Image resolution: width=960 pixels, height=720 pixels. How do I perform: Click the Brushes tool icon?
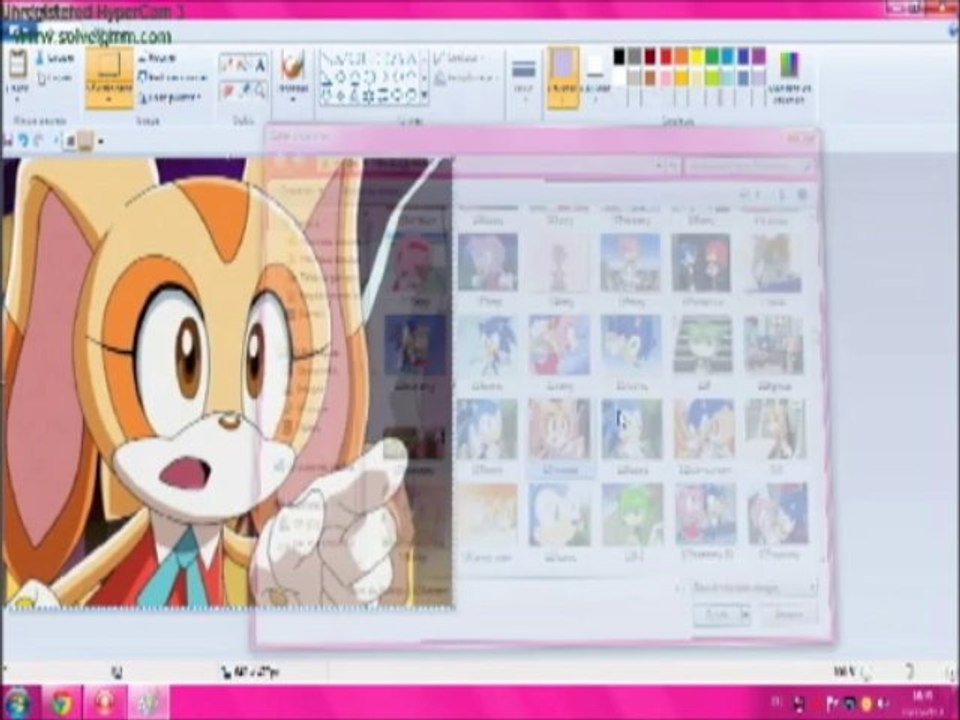(x=293, y=64)
